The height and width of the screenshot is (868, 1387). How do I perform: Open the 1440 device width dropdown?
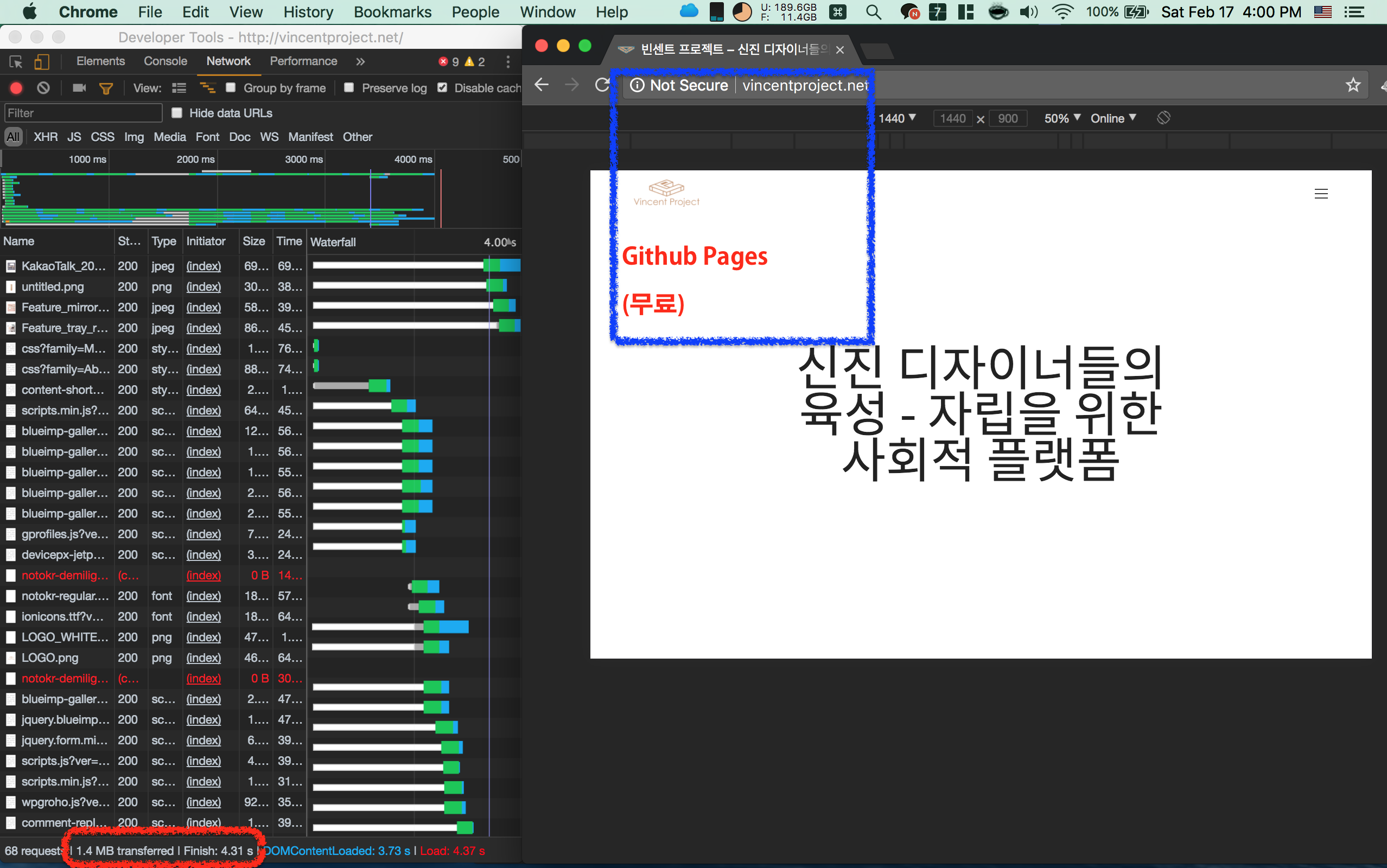(897, 118)
